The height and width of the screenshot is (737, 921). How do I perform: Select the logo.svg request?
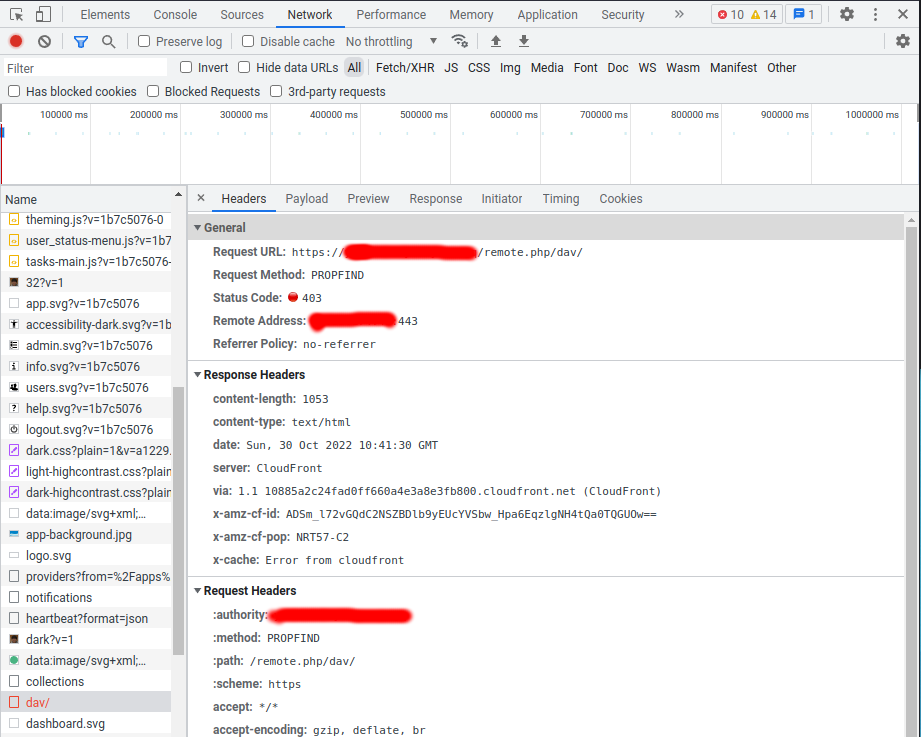(86, 556)
